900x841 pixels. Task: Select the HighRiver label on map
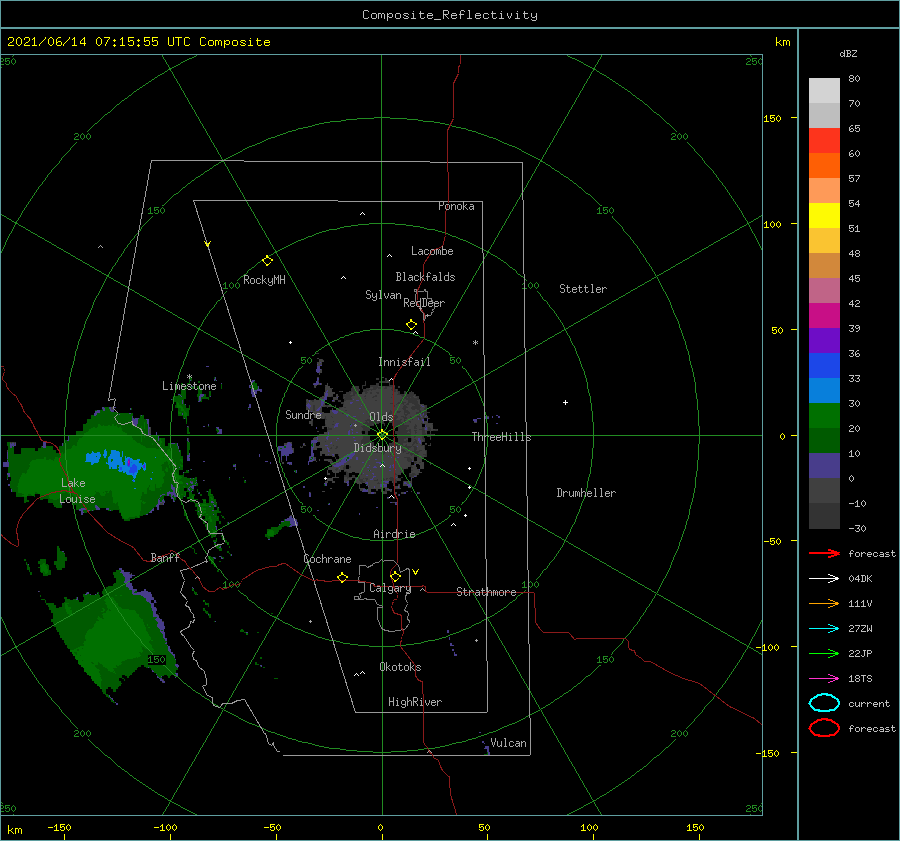tap(415, 702)
